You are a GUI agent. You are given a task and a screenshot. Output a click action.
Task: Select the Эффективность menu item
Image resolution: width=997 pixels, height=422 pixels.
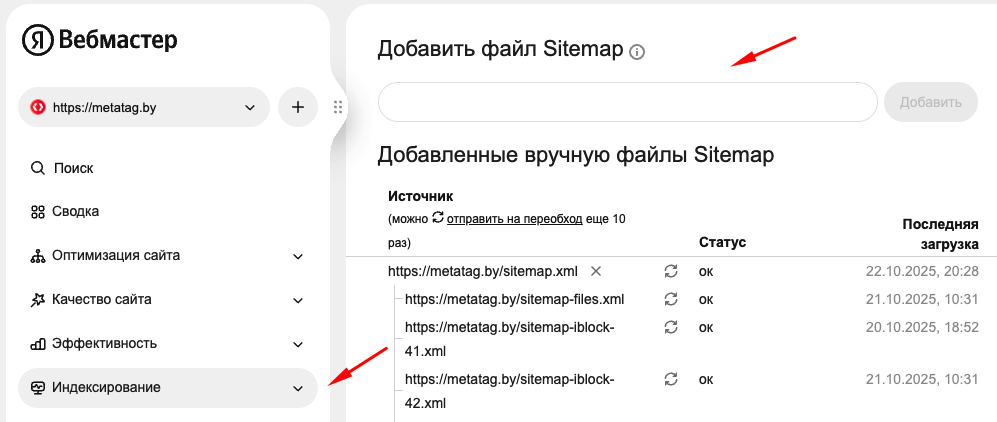tap(168, 344)
